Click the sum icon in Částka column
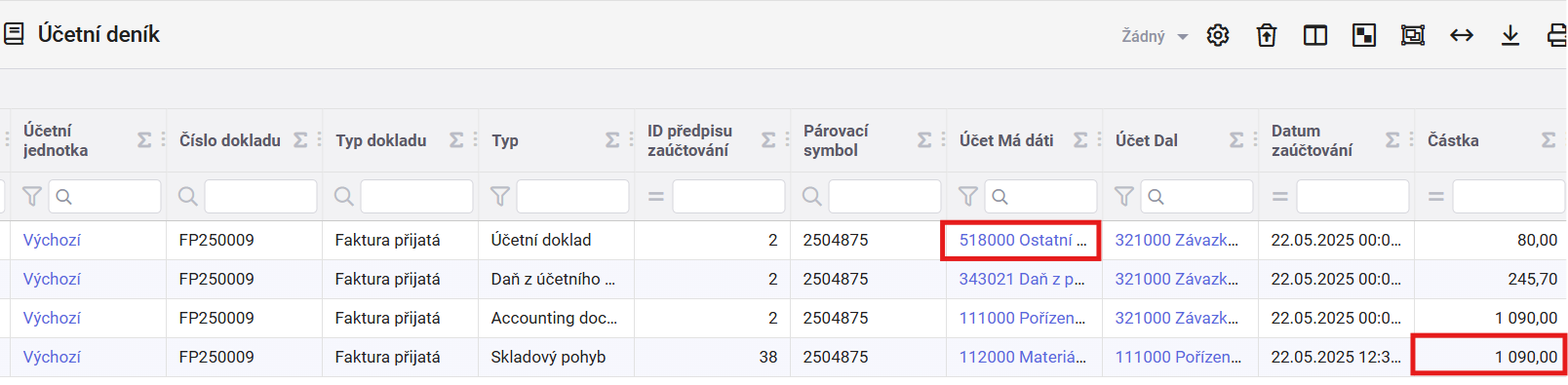This screenshot has width=1568, height=385. [1548, 140]
